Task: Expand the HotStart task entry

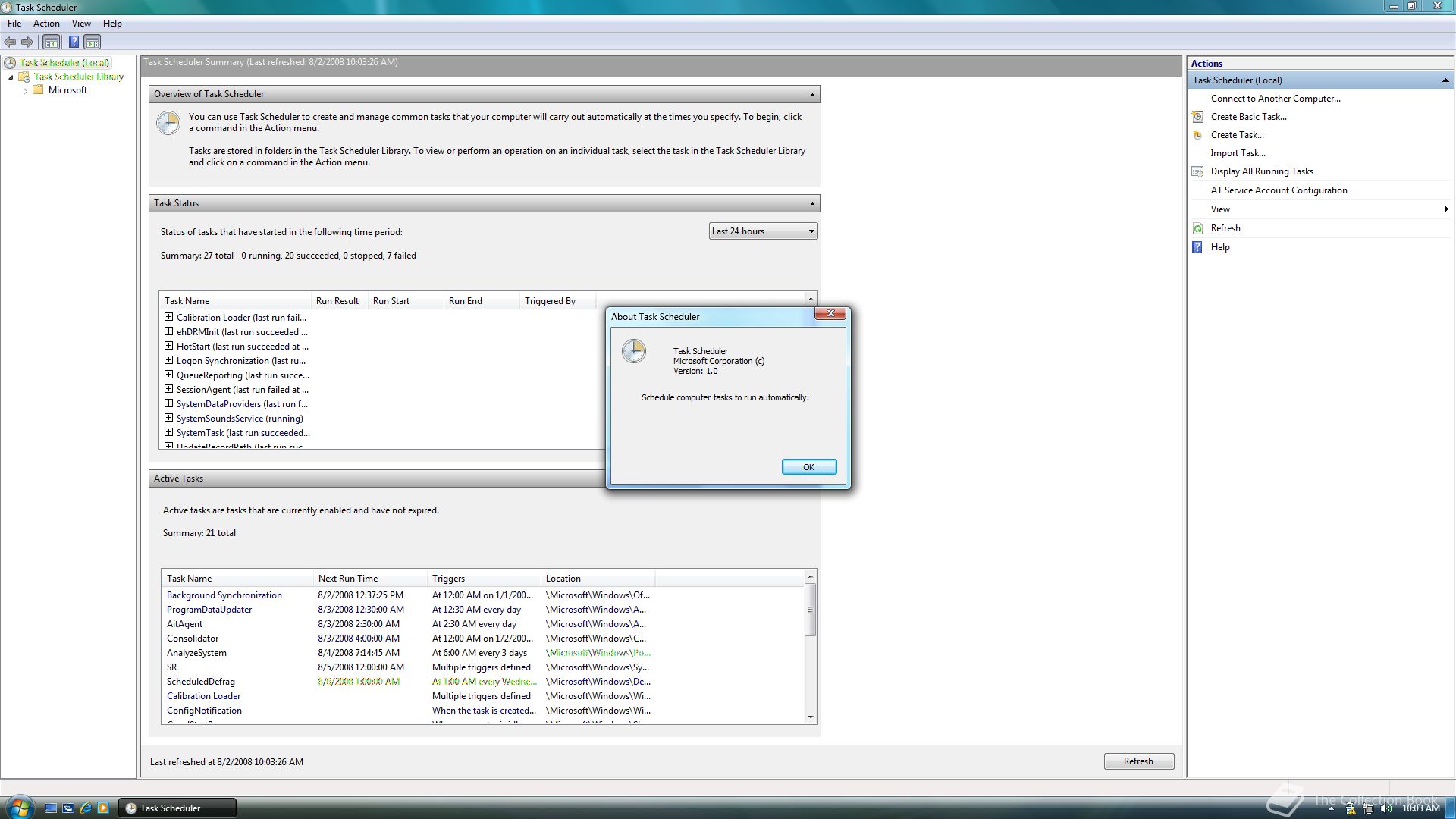Action: pos(168,346)
